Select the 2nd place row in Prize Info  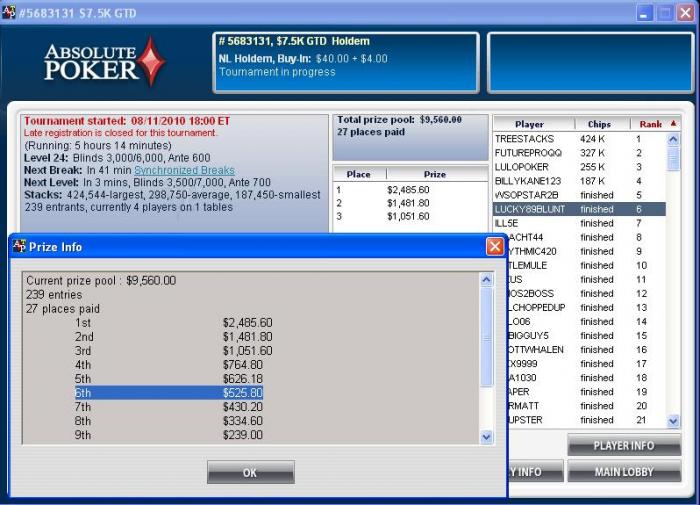point(173,337)
